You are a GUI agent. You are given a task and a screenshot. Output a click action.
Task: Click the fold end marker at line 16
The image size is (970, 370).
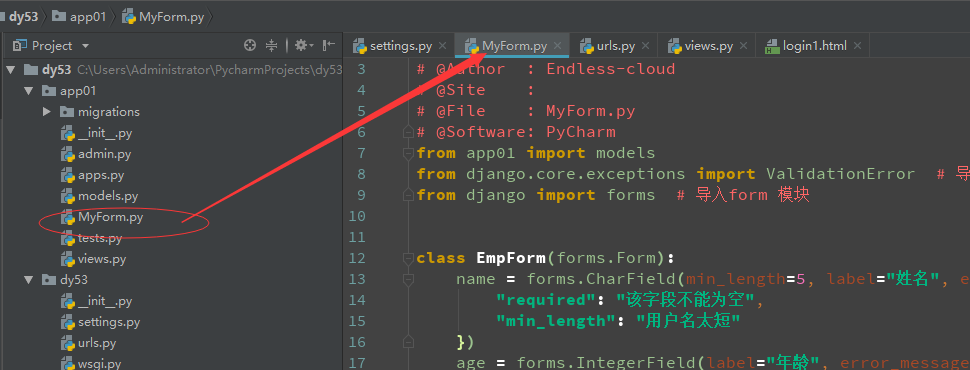coord(408,342)
